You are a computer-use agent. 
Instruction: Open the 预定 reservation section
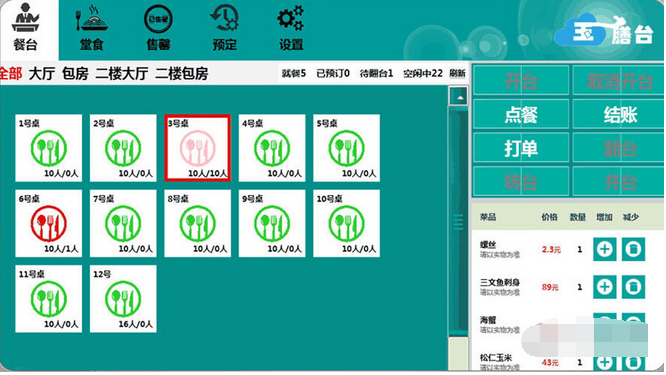pyautogui.click(x=224, y=29)
